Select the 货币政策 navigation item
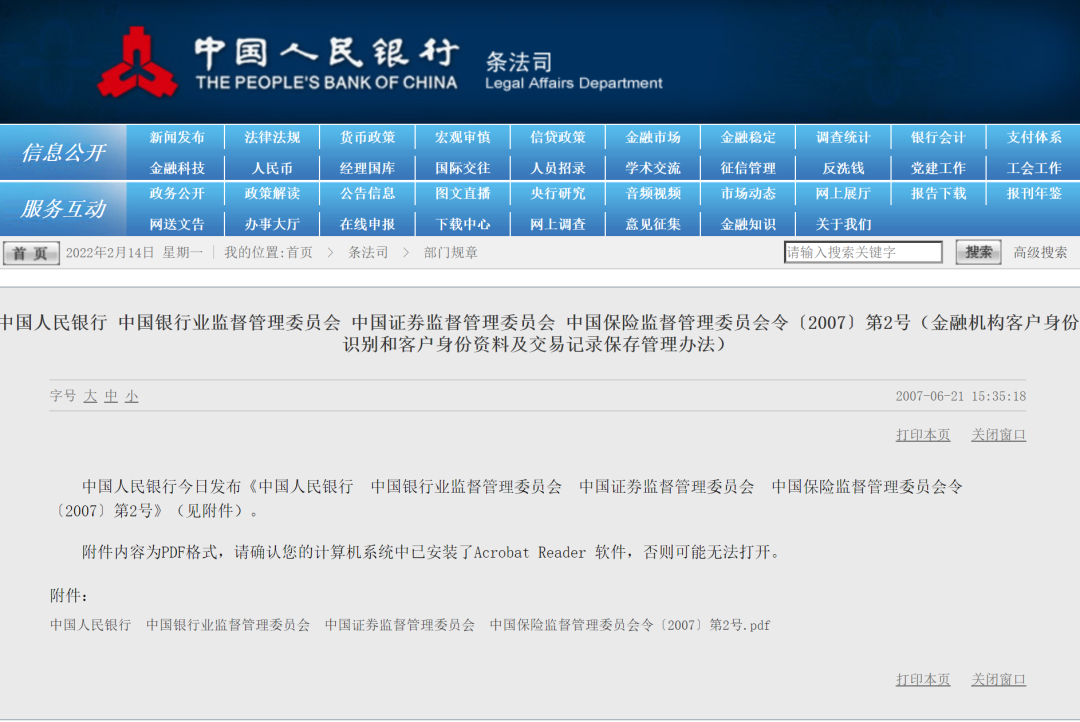The height and width of the screenshot is (722, 1080). click(366, 137)
